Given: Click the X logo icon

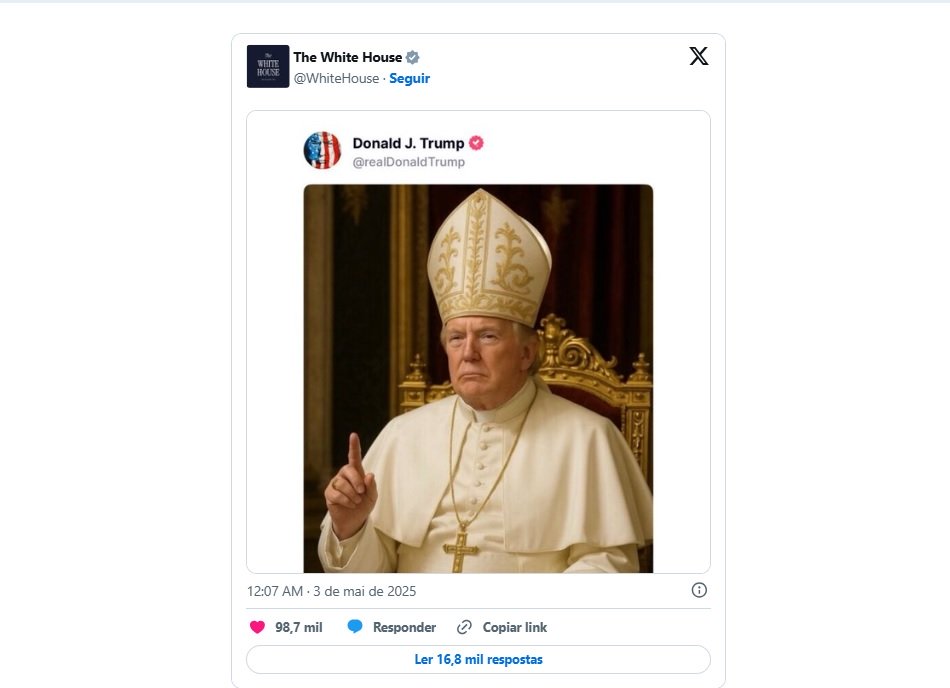Looking at the screenshot, I should [699, 56].
